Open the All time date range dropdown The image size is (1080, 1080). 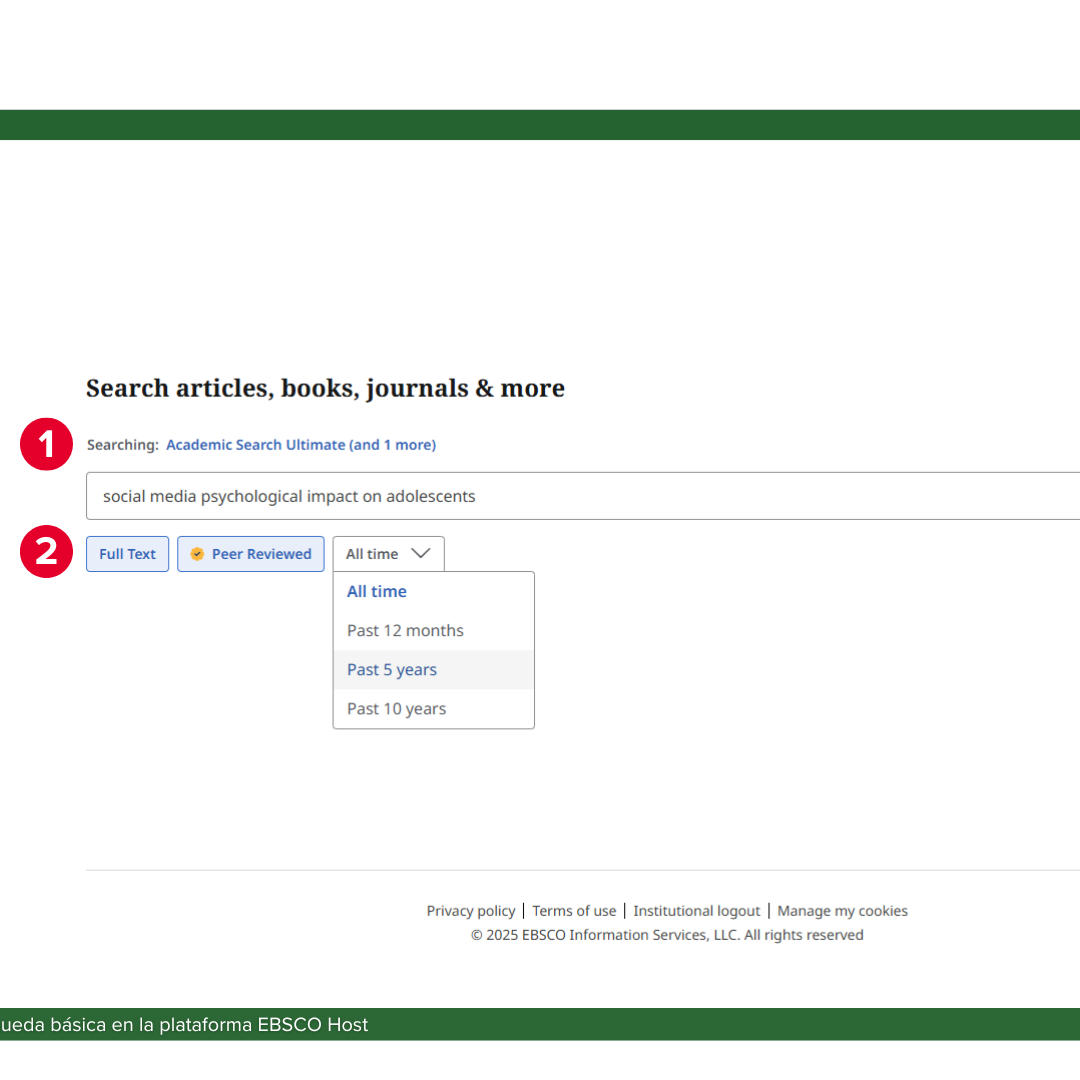click(388, 553)
